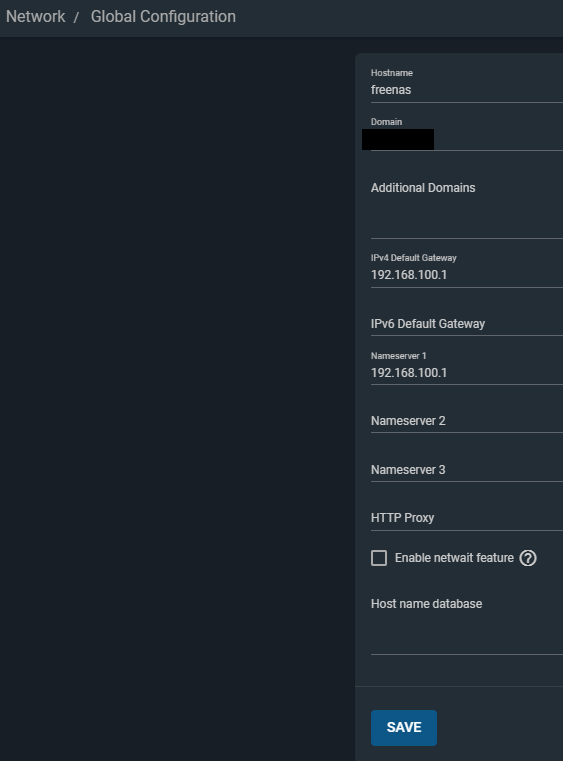The image size is (563, 761).
Task: Select the Global Configuration breadcrumb title
Action: point(163,17)
